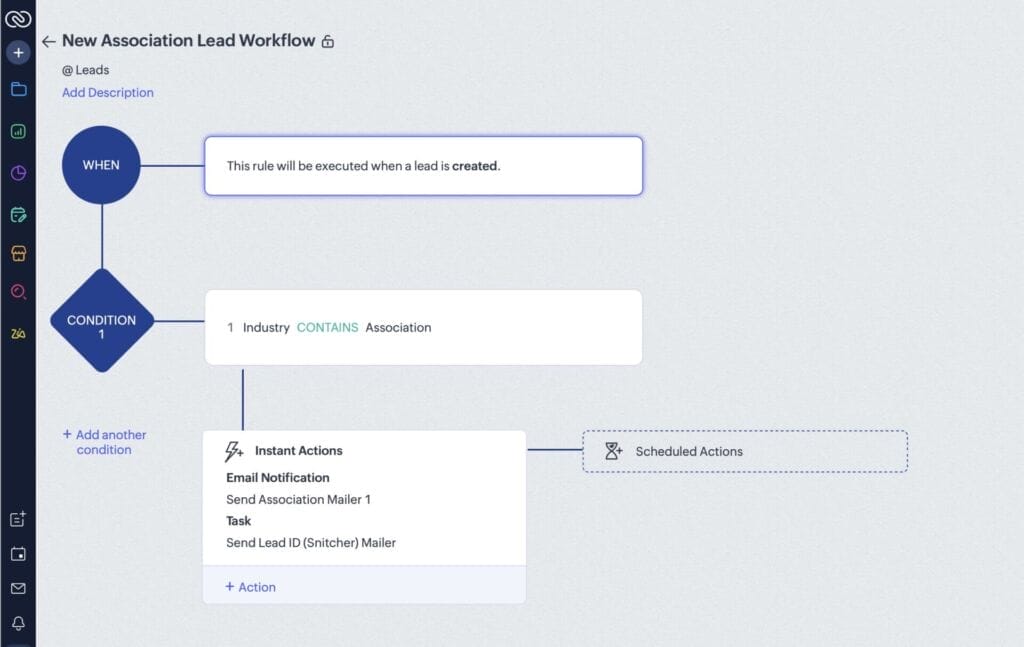Click the Add Description link

[x=107, y=92]
